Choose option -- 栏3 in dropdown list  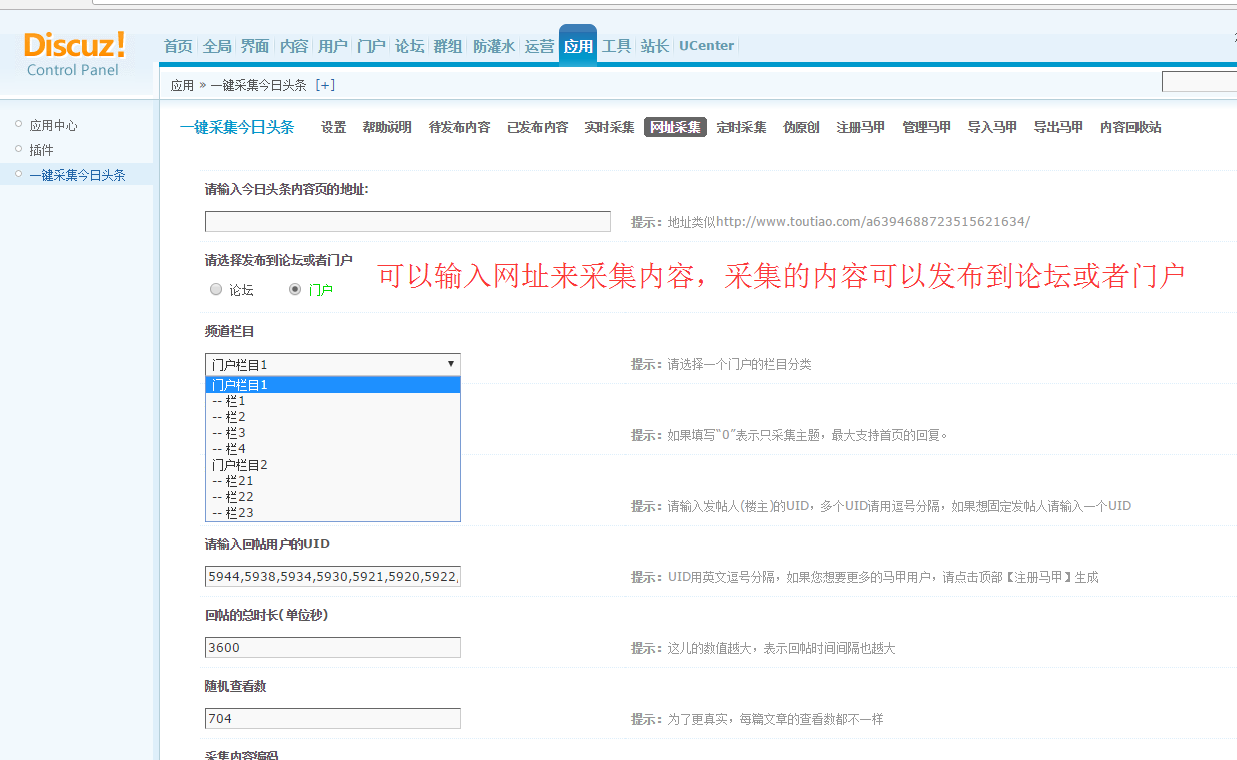coord(333,433)
